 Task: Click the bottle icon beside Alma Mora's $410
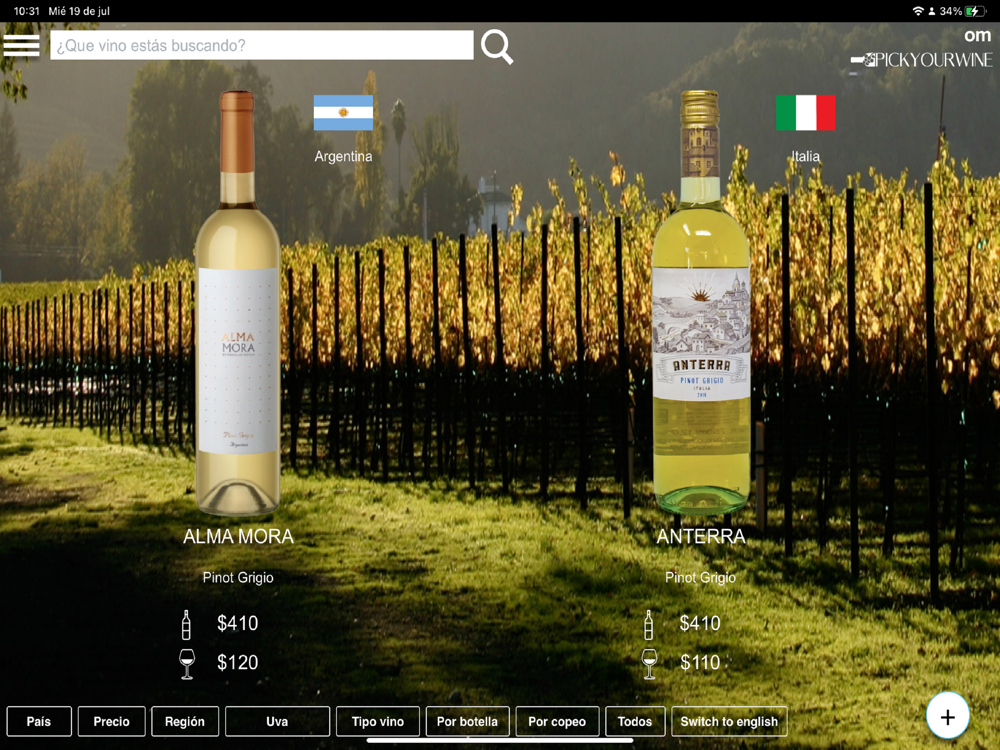(x=186, y=625)
